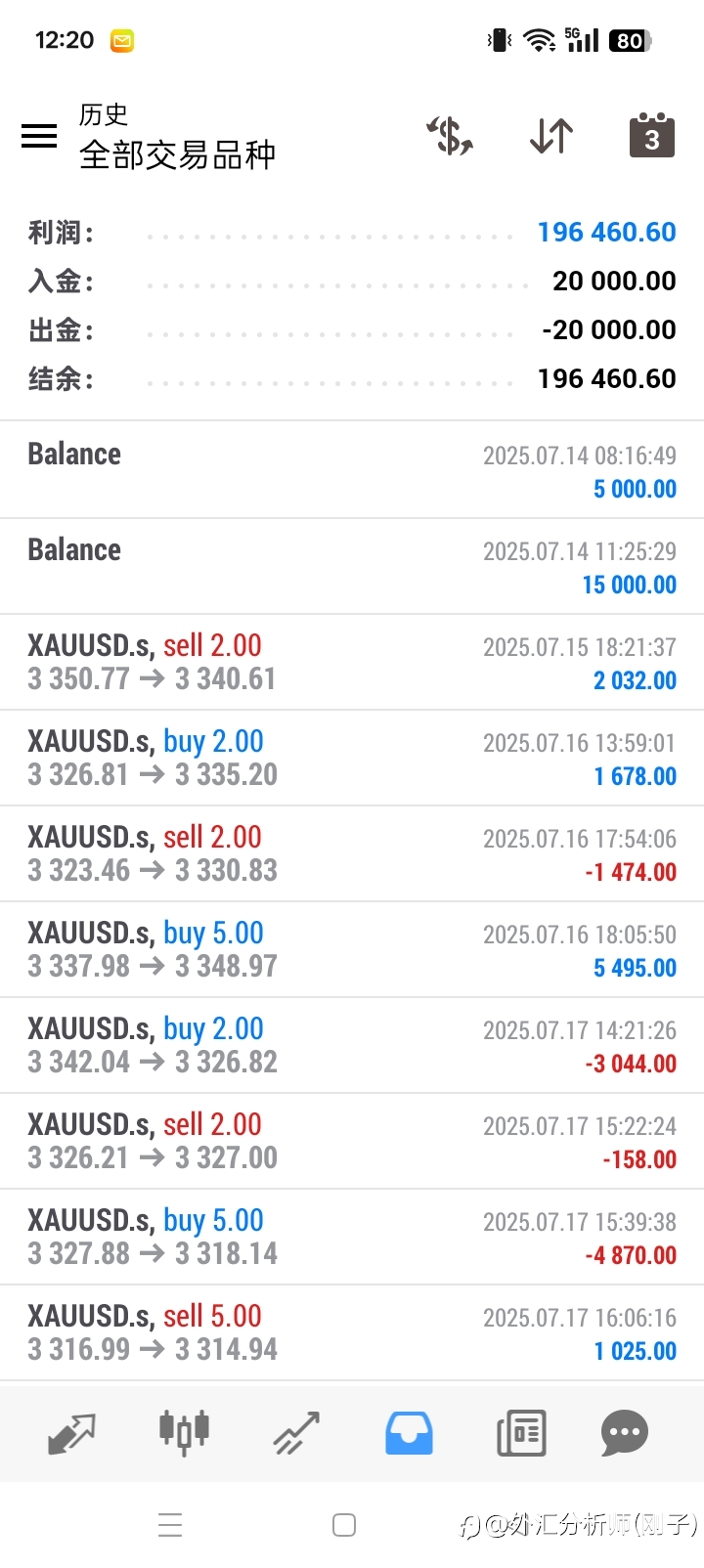The width and height of the screenshot is (704, 1568).
Task: Tap the Android home square button
Action: point(344,1525)
